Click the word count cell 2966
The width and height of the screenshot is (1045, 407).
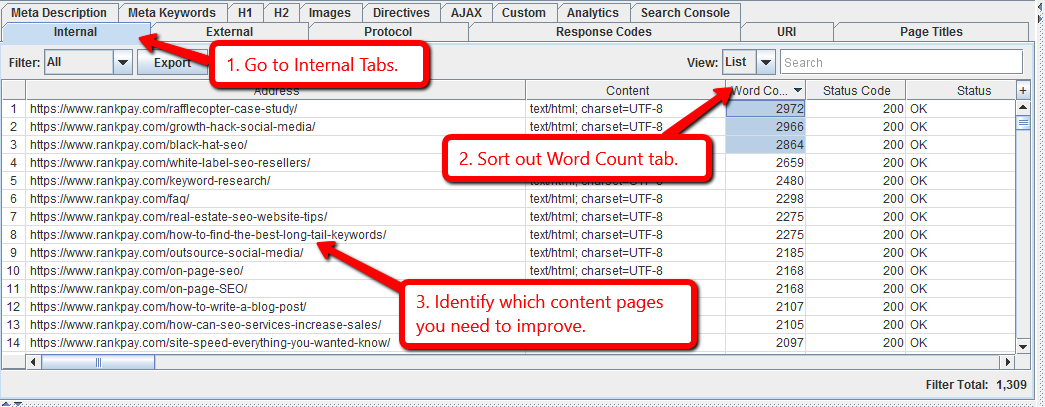tap(766, 127)
